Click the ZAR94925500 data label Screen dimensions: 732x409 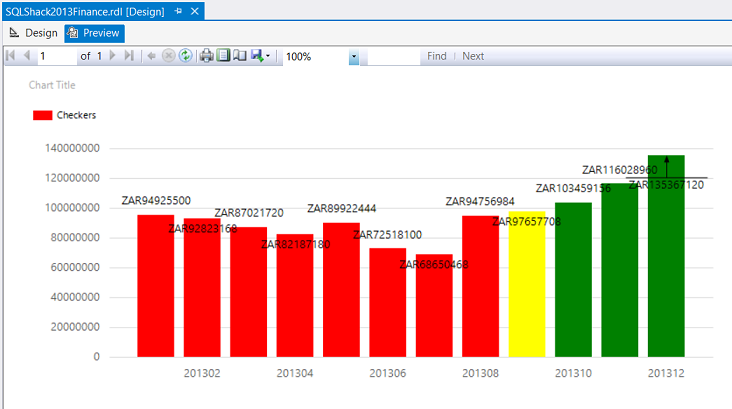156,200
